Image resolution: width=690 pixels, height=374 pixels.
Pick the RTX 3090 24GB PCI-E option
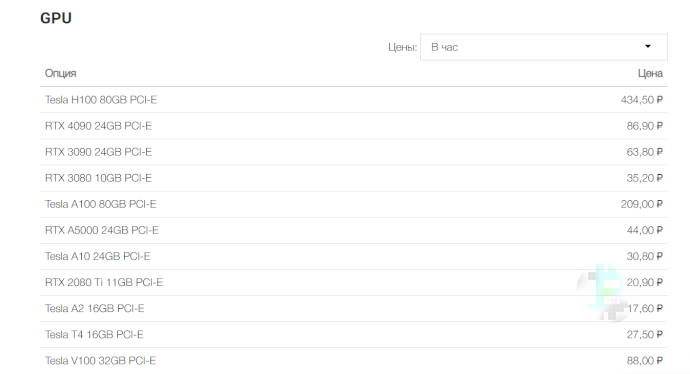tap(354, 152)
